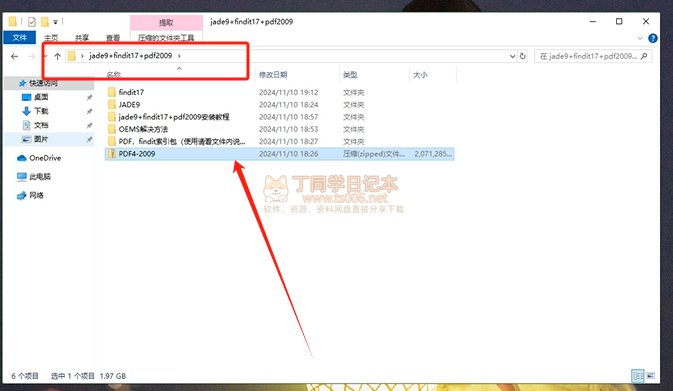Screen dimensions: 673x391
Task: Click the search magnifier icon
Action: 644,56
